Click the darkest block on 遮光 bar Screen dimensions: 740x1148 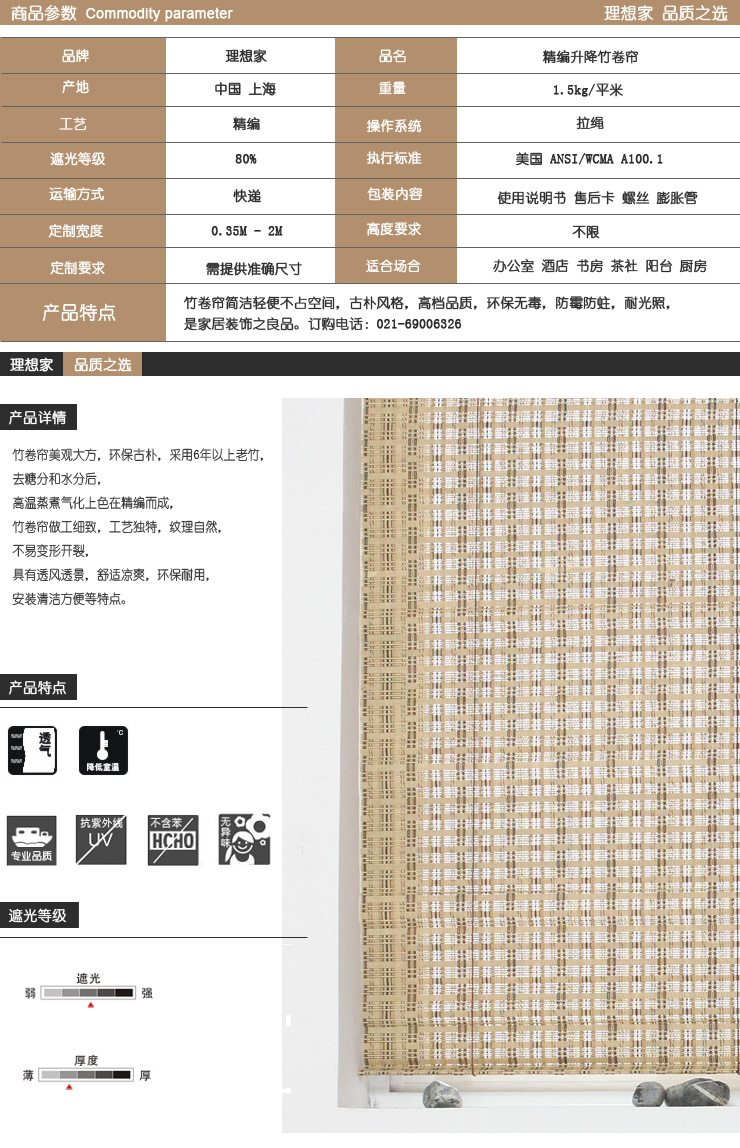pos(124,993)
